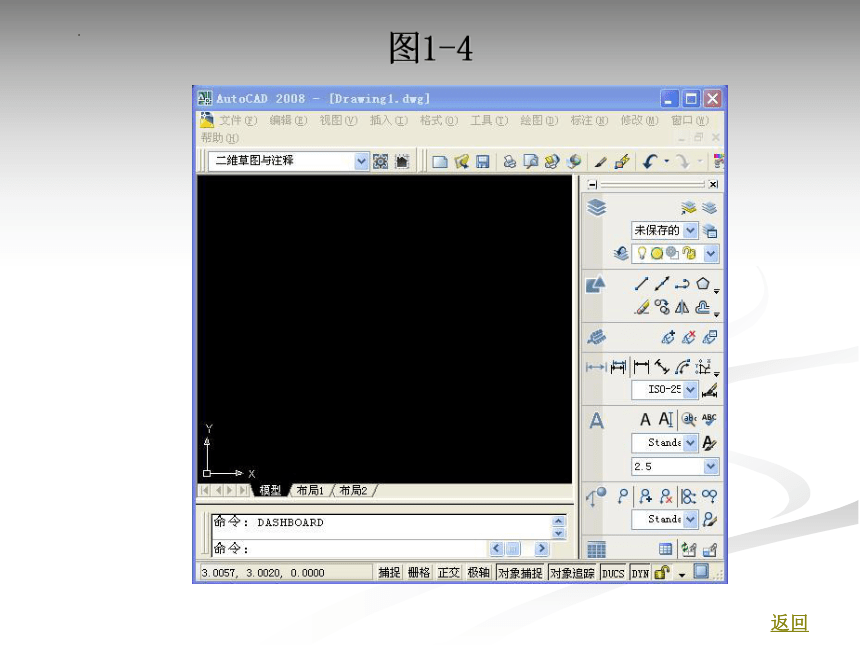Select the Offset tool in the dashboard
This screenshot has width=860, height=645.
[x=703, y=307]
